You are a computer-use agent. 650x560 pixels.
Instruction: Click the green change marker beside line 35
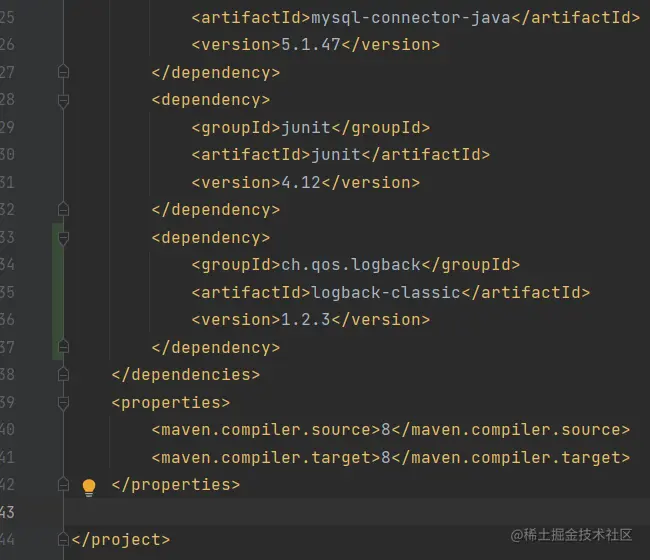(57, 292)
